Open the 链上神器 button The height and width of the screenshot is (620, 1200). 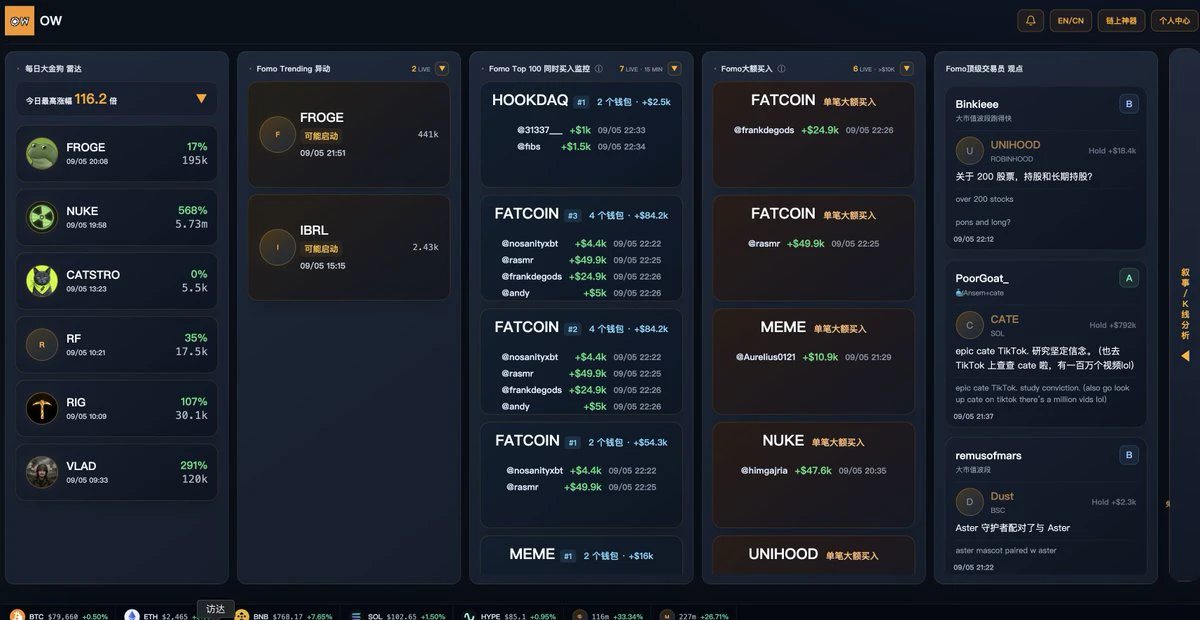pos(1121,20)
